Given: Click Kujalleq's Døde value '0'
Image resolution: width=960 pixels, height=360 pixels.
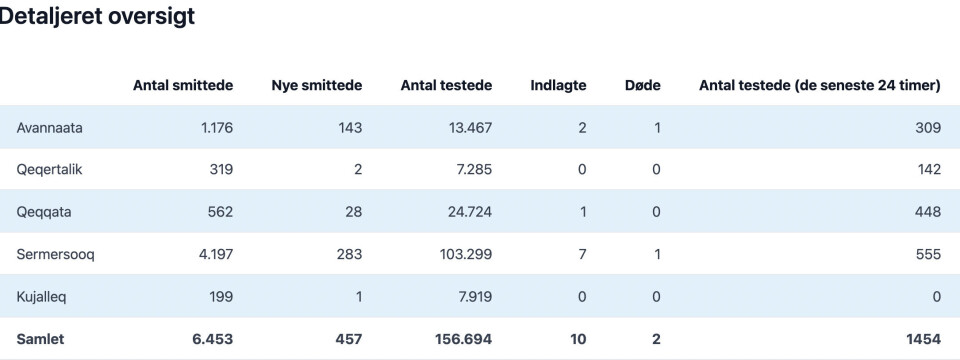Looking at the screenshot, I should click(x=656, y=297).
